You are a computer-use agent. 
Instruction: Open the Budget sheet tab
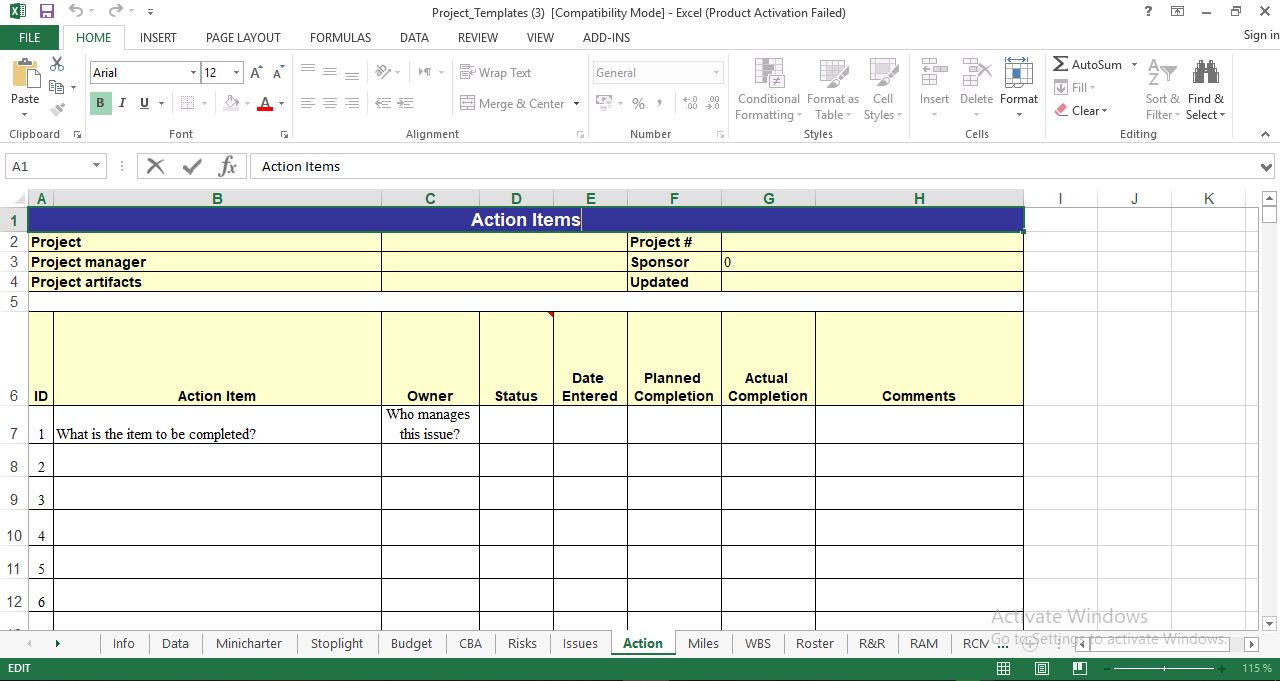click(x=411, y=643)
